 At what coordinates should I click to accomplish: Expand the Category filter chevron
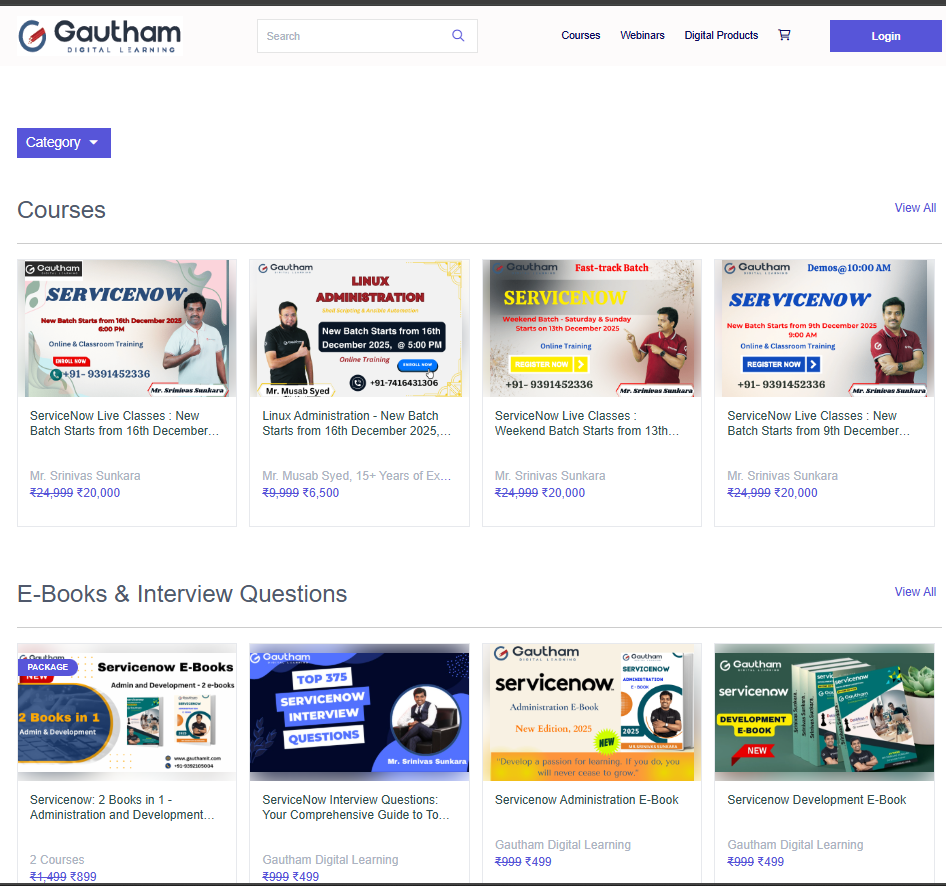[x=92, y=143]
